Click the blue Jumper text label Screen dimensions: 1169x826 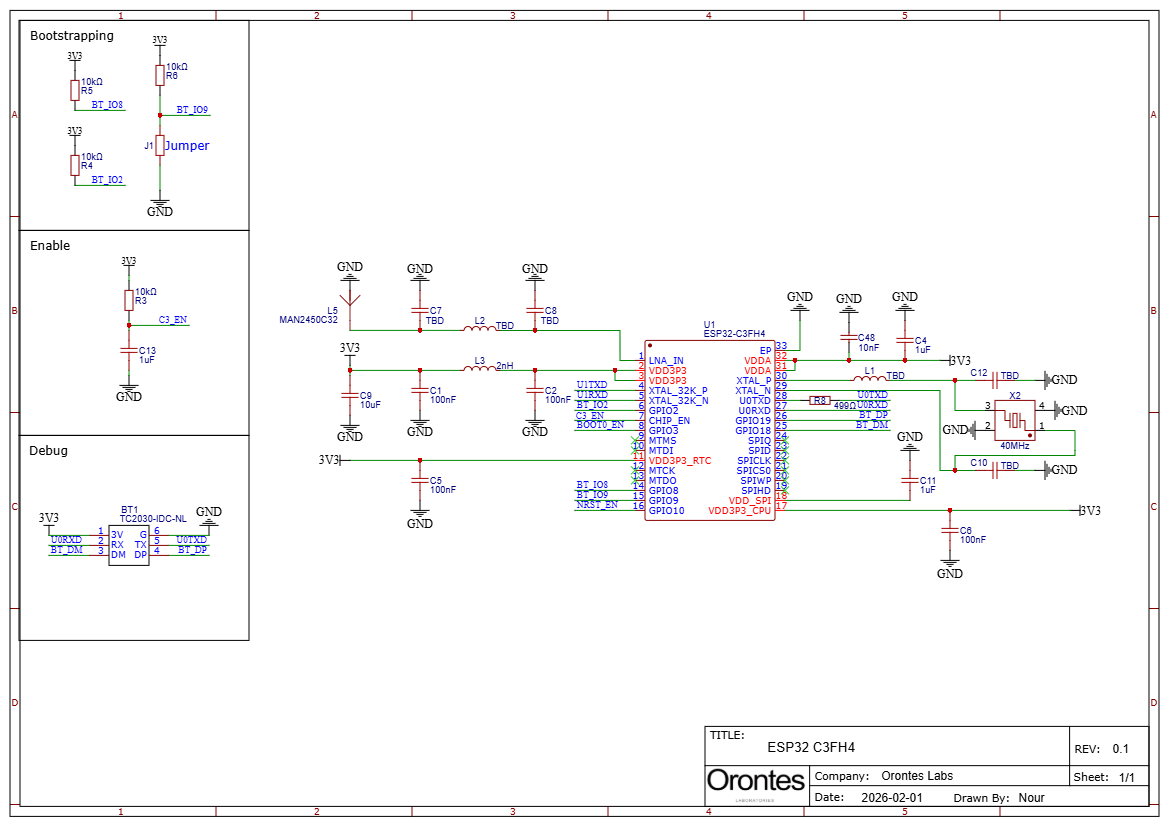click(187, 145)
